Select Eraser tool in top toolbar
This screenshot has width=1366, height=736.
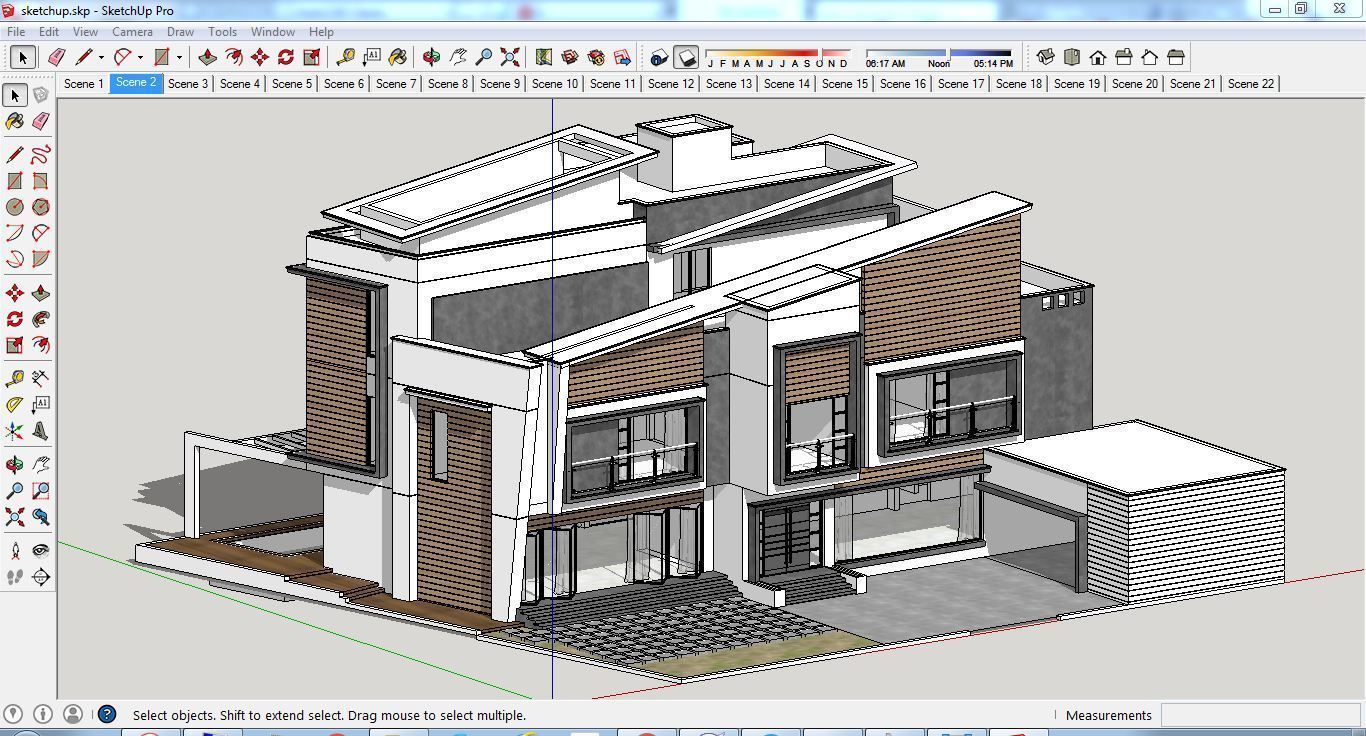[x=57, y=57]
